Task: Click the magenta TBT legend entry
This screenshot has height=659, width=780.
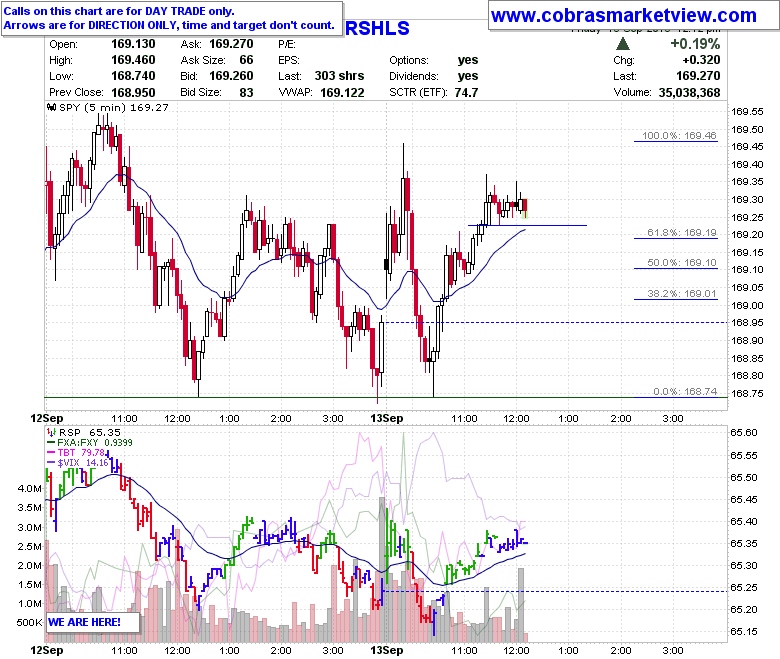Action: pos(77,453)
